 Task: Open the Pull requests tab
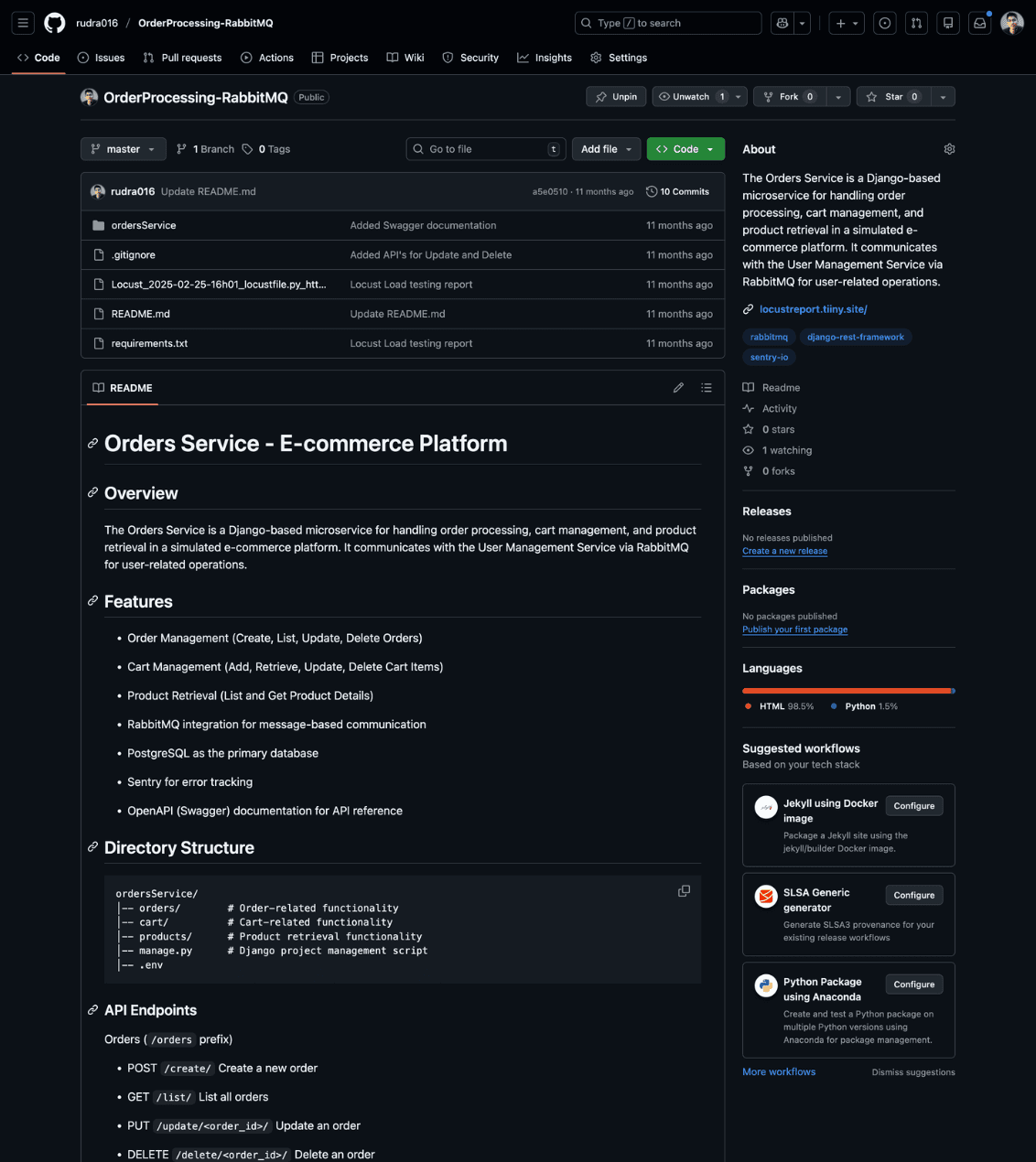click(182, 58)
